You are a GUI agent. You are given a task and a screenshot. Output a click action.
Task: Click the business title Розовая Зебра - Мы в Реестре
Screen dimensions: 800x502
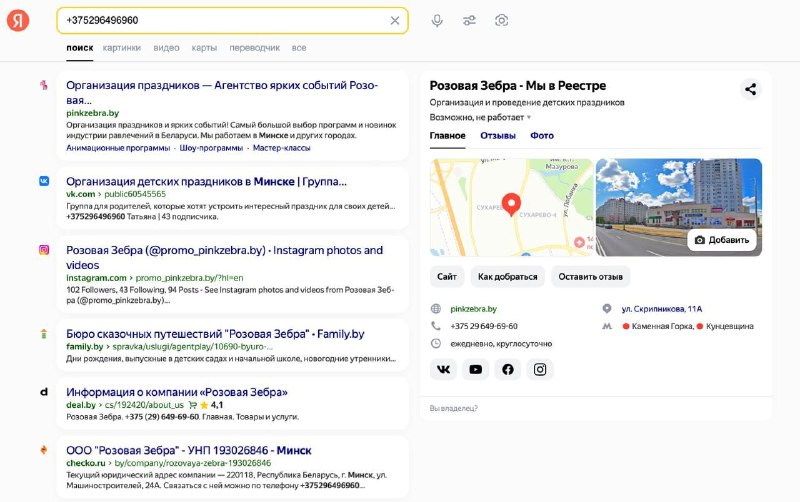[518, 86]
